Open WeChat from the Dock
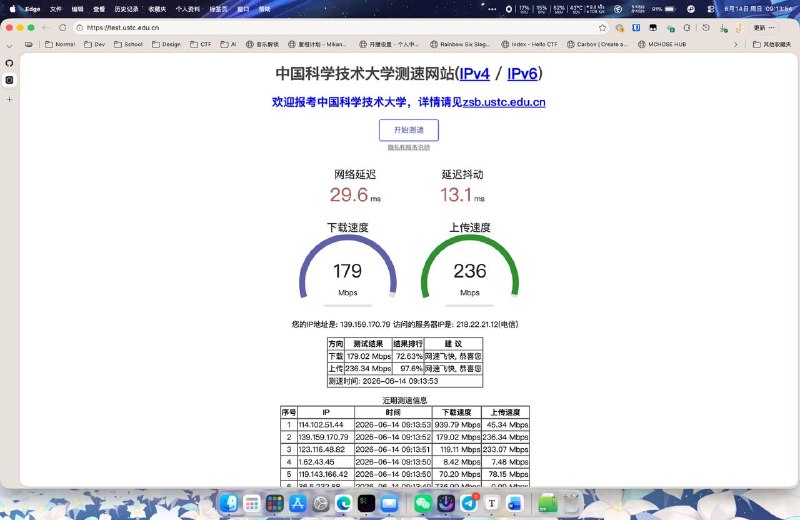This screenshot has height=520, width=800. click(x=422, y=504)
